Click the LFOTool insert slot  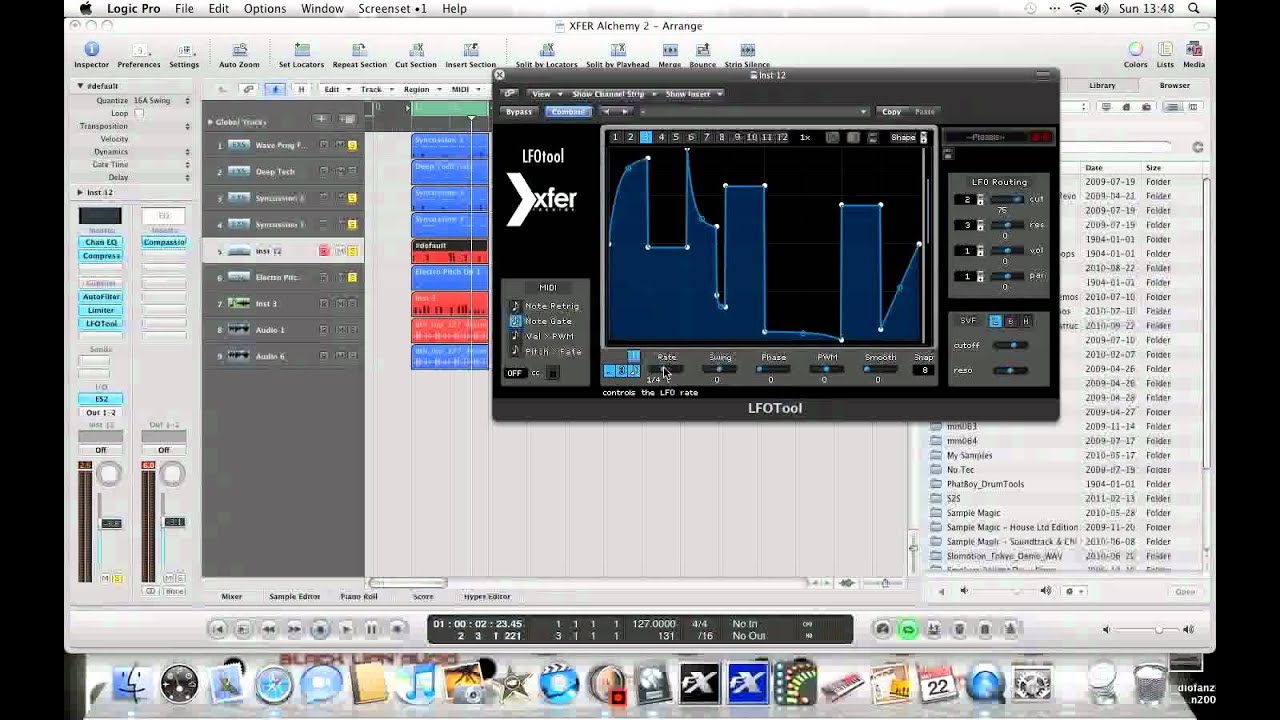tap(101, 324)
